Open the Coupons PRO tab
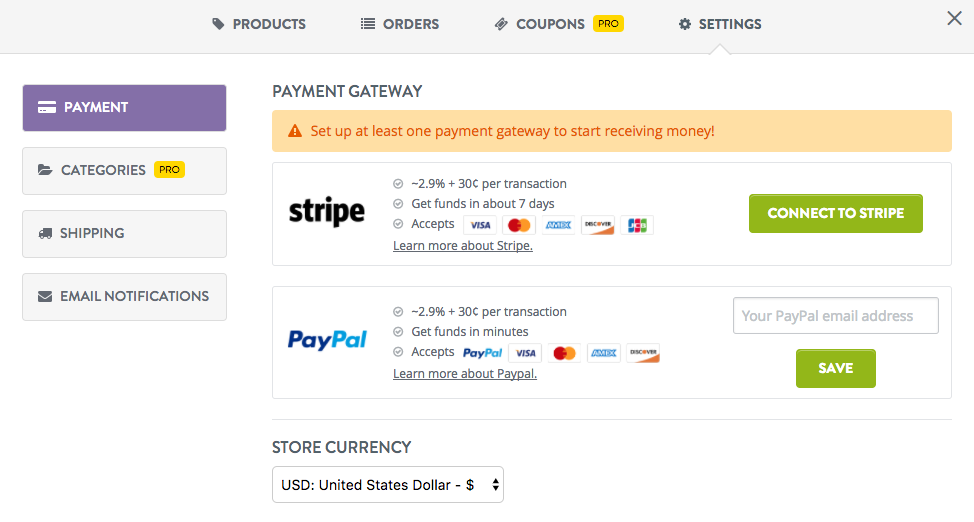974x522 pixels. pos(559,24)
